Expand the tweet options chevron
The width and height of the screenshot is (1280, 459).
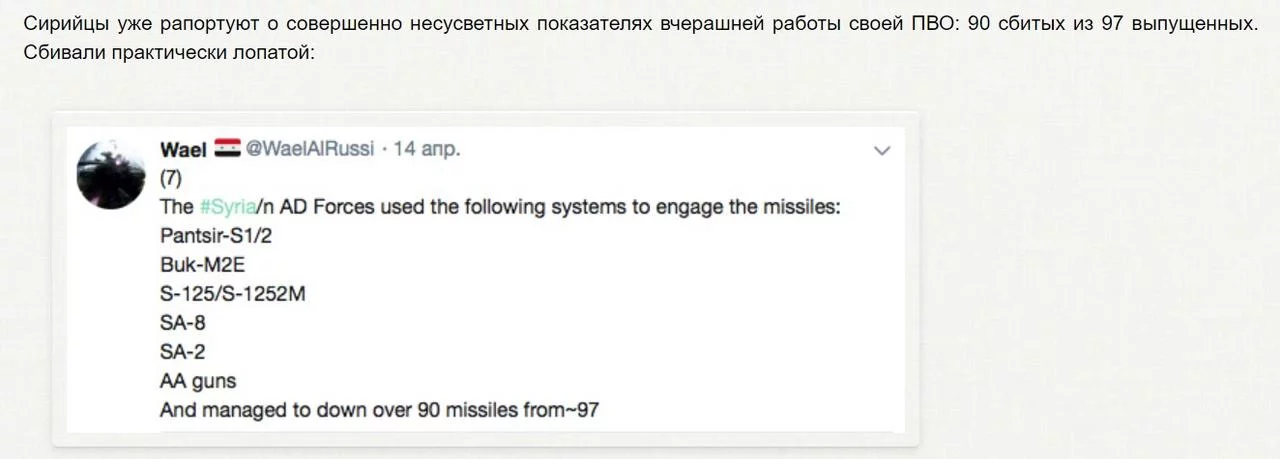click(x=882, y=151)
